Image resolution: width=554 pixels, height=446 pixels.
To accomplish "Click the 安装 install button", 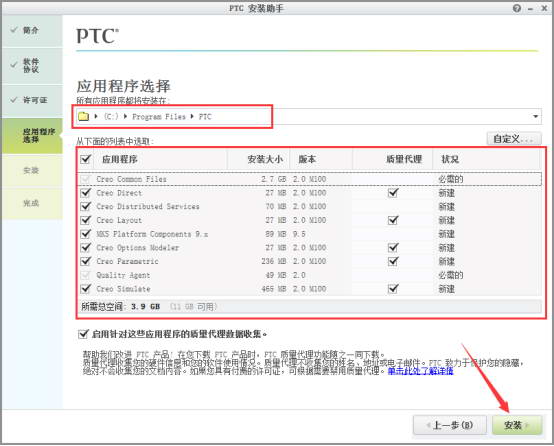I will [x=517, y=425].
